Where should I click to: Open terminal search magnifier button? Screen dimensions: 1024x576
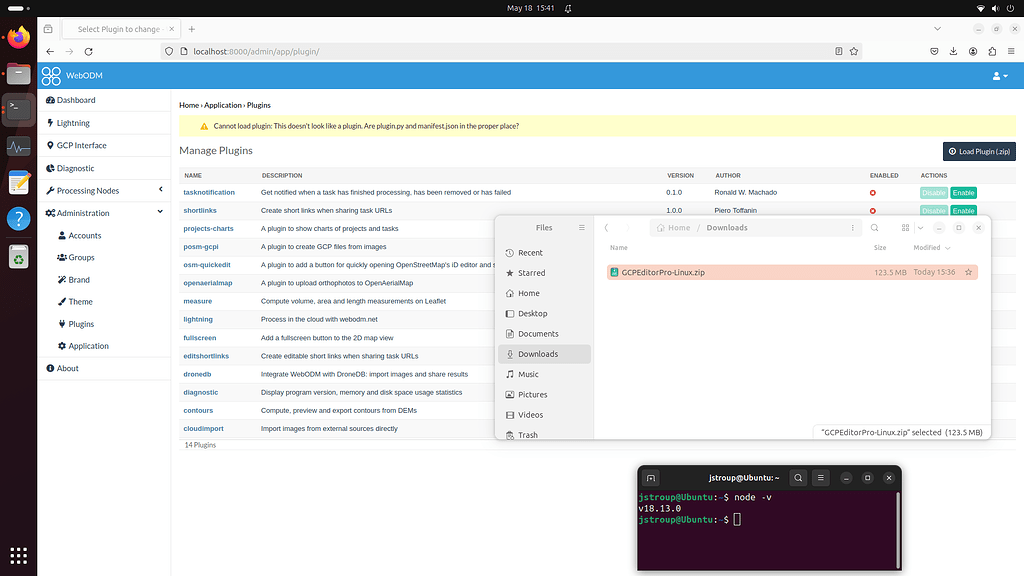click(x=798, y=478)
